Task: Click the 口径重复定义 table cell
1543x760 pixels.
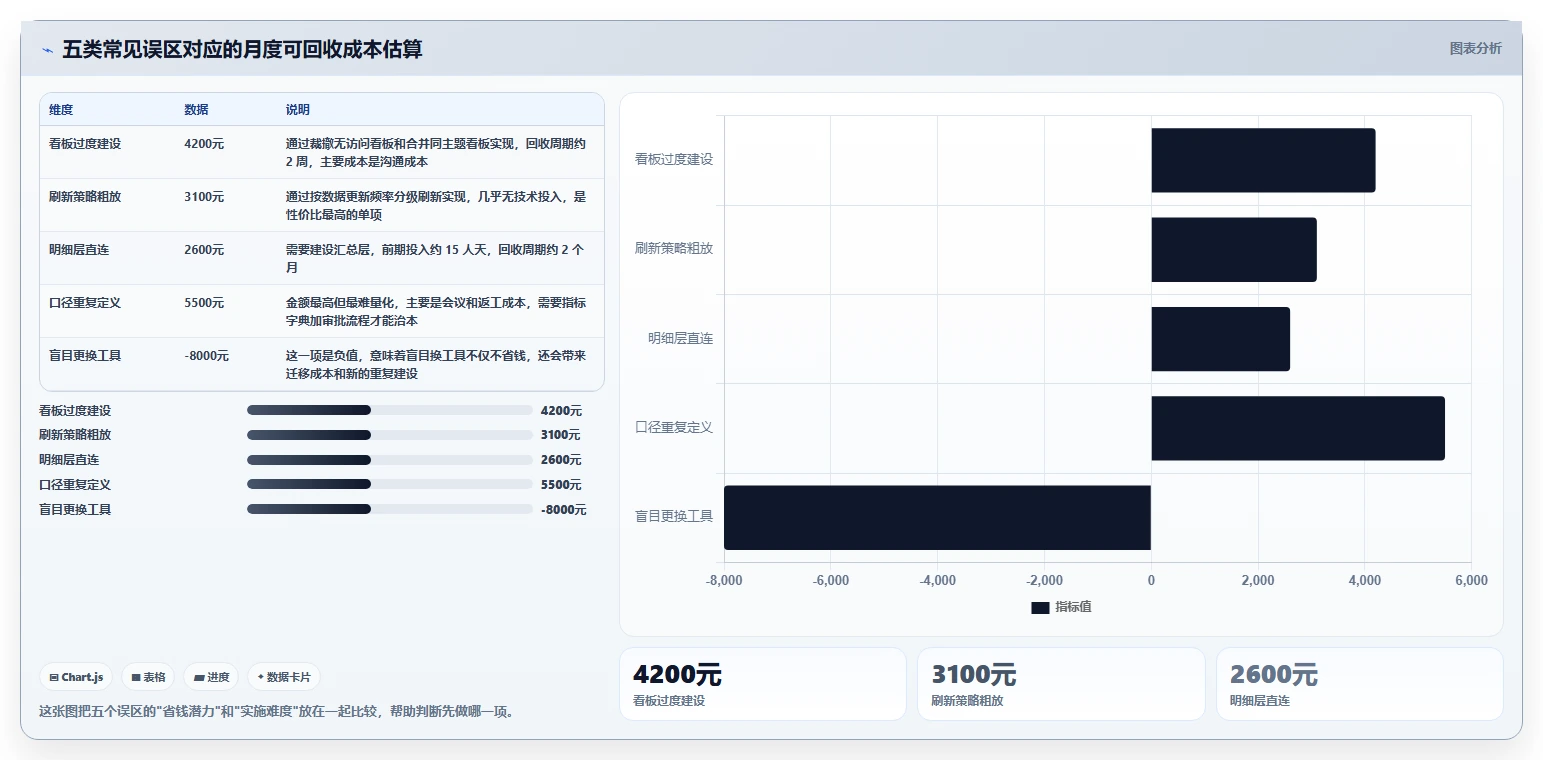Action: point(85,303)
